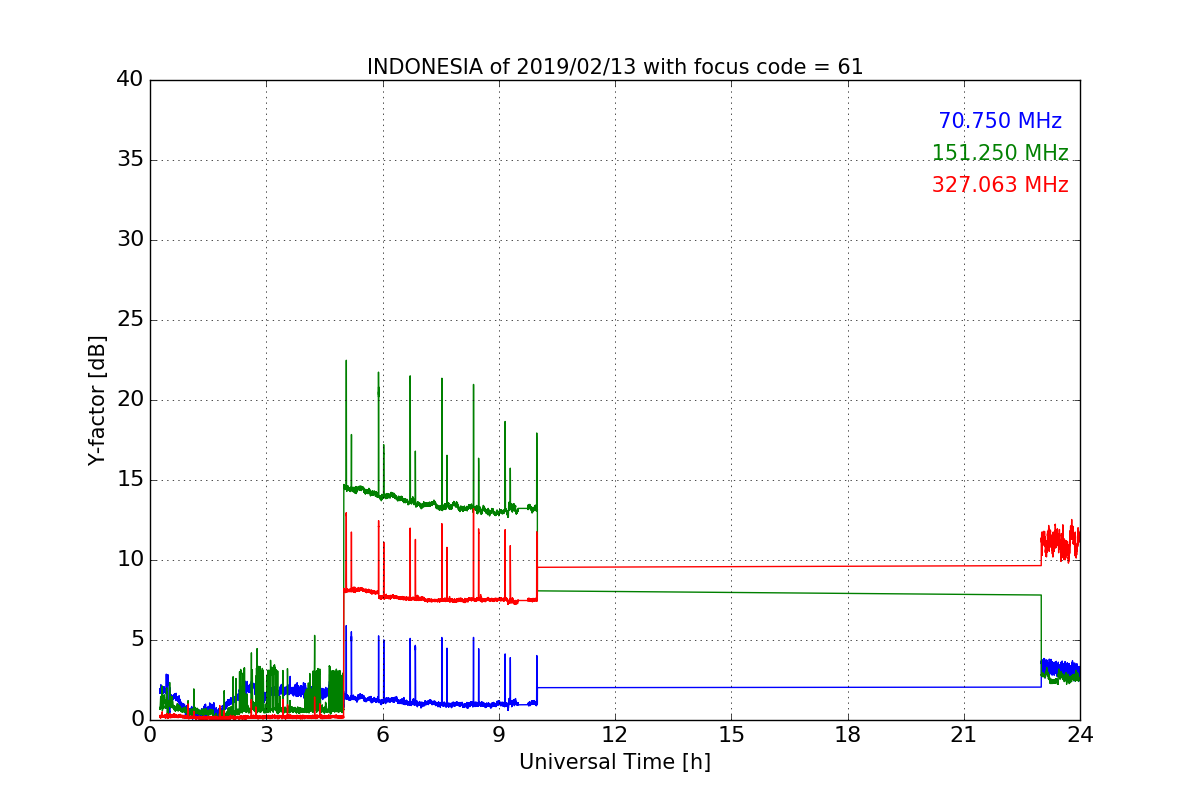Click the '18' tick on the Universal Time axis

point(848,735)
